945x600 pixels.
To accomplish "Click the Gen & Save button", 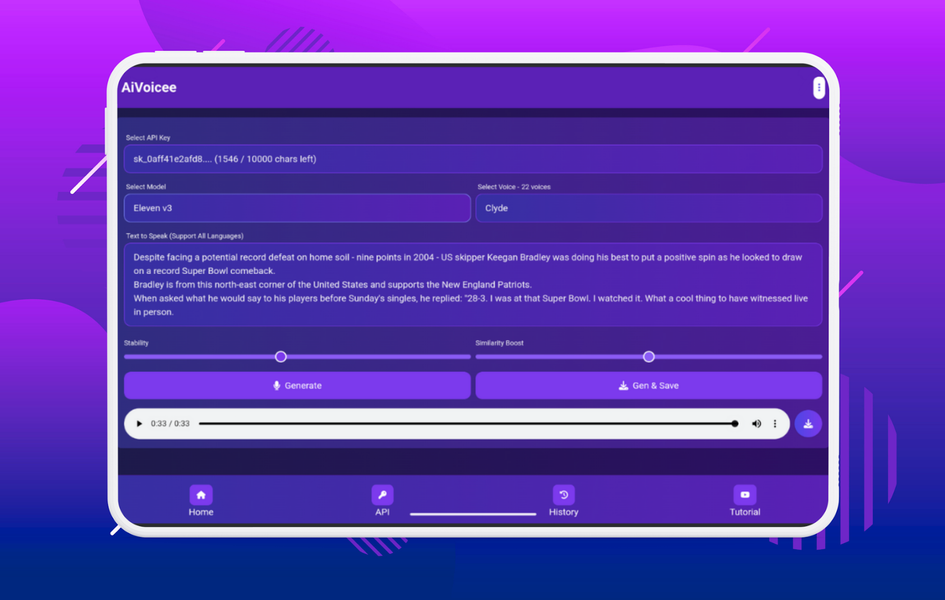I will [649, 386].
